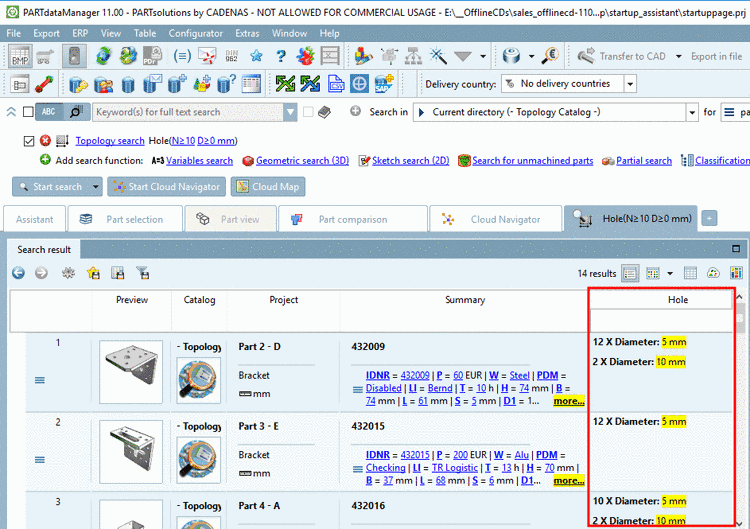Open the PDF datasheet icon
This screenshot has height=529, width=750.
pos(152,56)
